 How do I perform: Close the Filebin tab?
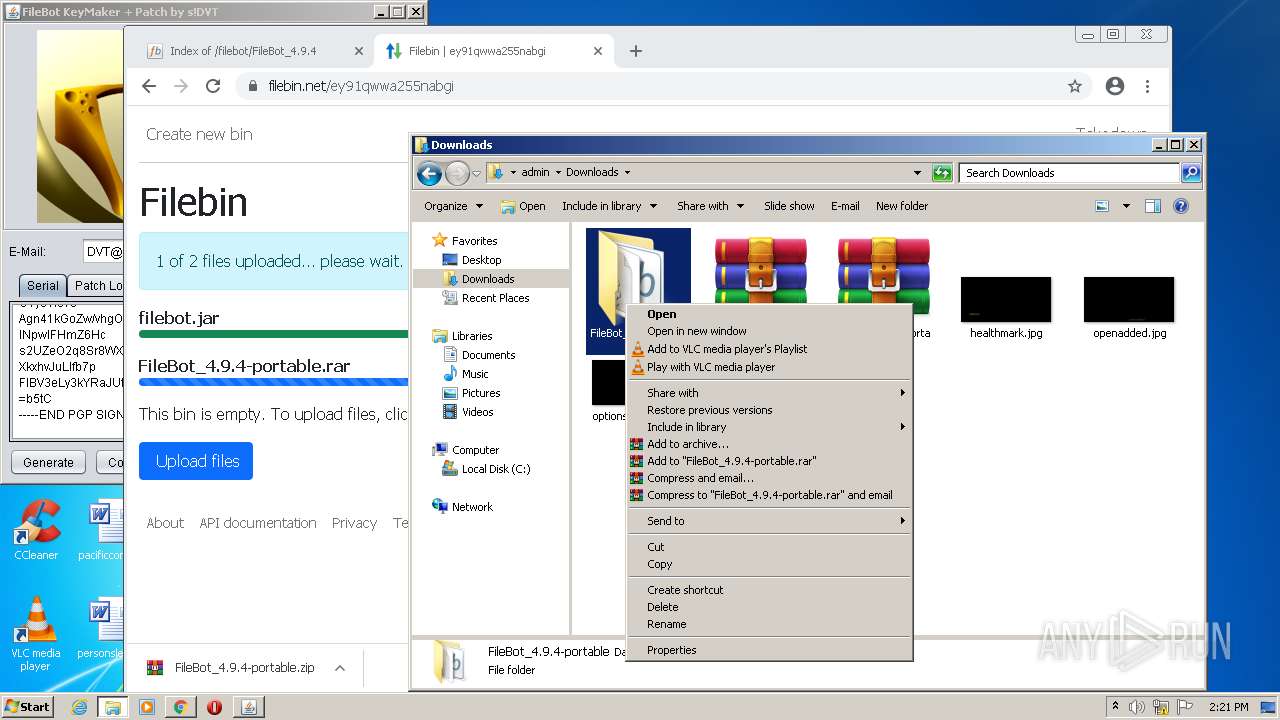point(599,51)
